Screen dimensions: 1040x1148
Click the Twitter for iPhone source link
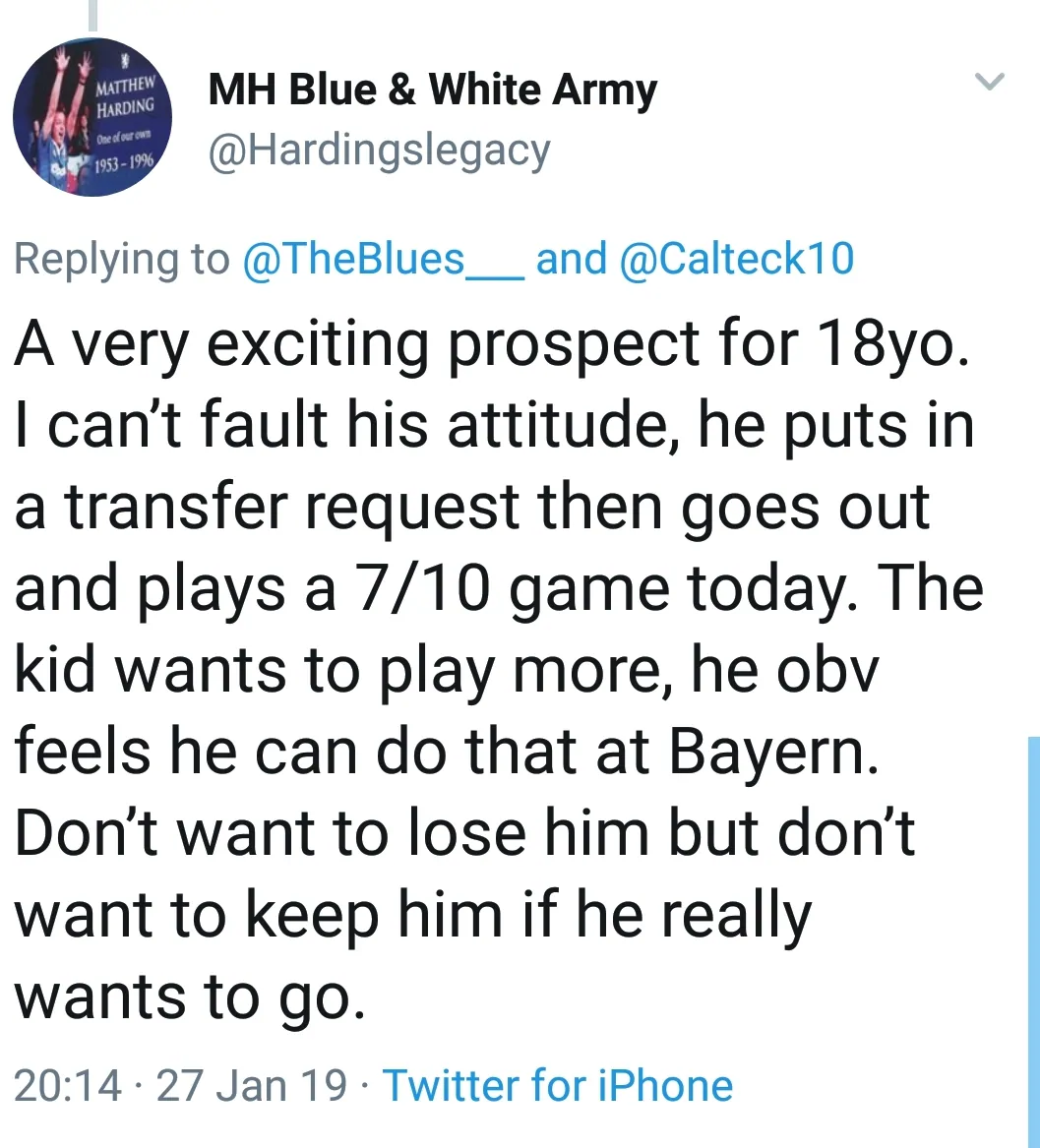(557, 1086)
